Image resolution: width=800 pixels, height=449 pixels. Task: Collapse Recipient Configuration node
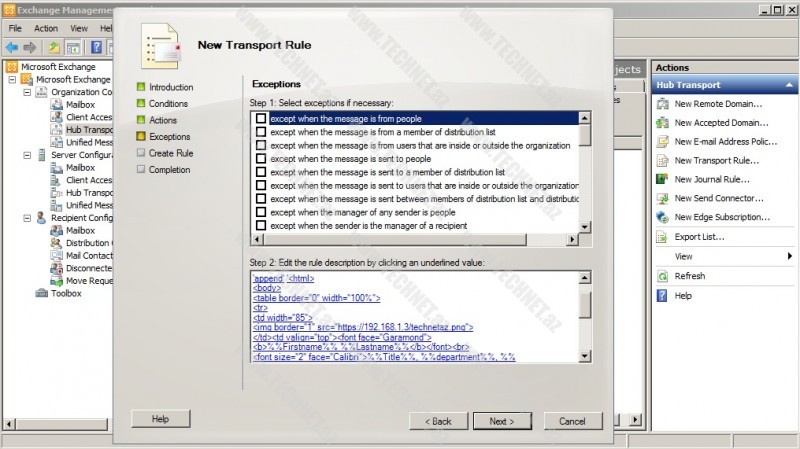pyautogui.click(x=27, y=218)
